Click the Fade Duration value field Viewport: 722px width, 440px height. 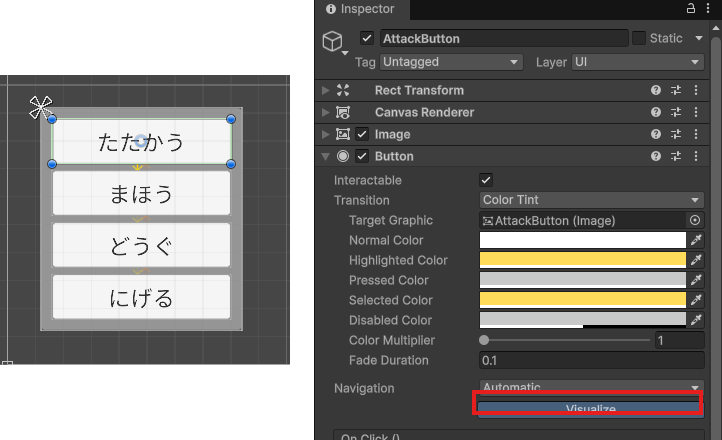[592, 360]
